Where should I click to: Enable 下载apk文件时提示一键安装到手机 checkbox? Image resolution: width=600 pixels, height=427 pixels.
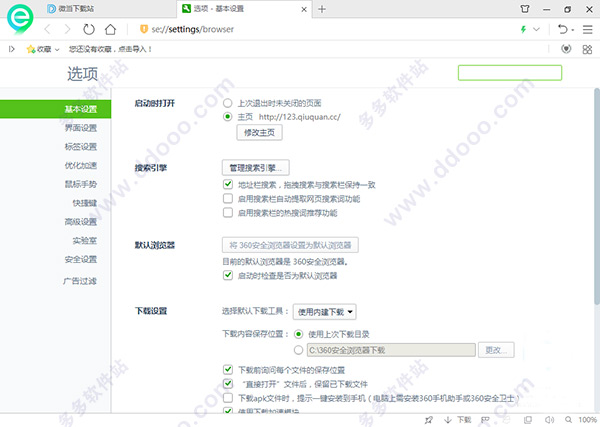coord(228,398)
